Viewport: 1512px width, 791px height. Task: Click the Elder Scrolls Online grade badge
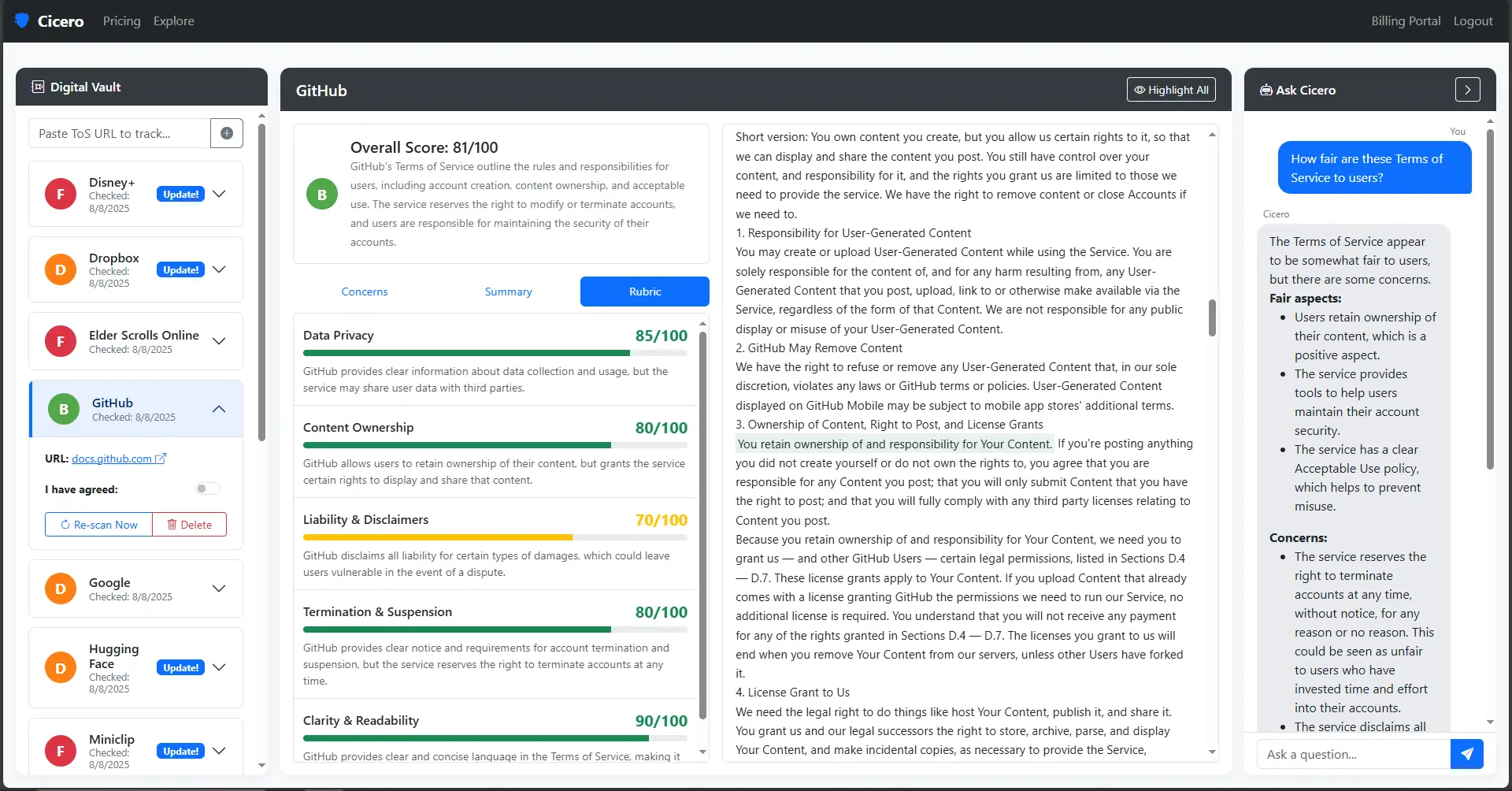tap(61, 341)
